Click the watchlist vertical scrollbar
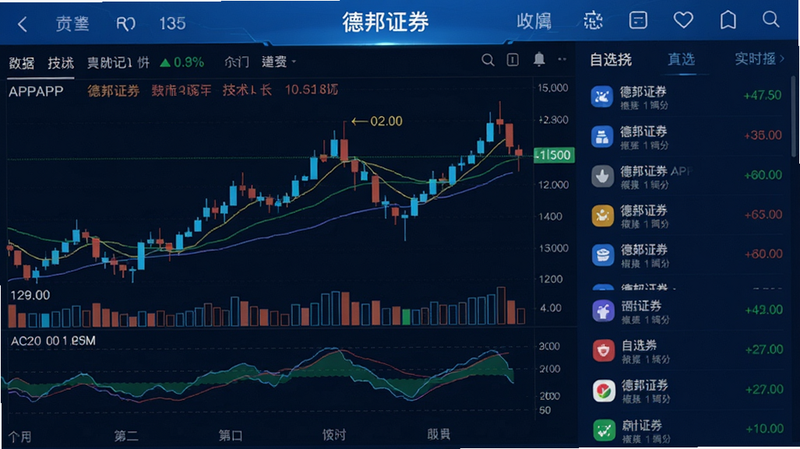Image resolution: width=800 pixels, height=449 pixels. pyautogui.click(x=794, y=116)
